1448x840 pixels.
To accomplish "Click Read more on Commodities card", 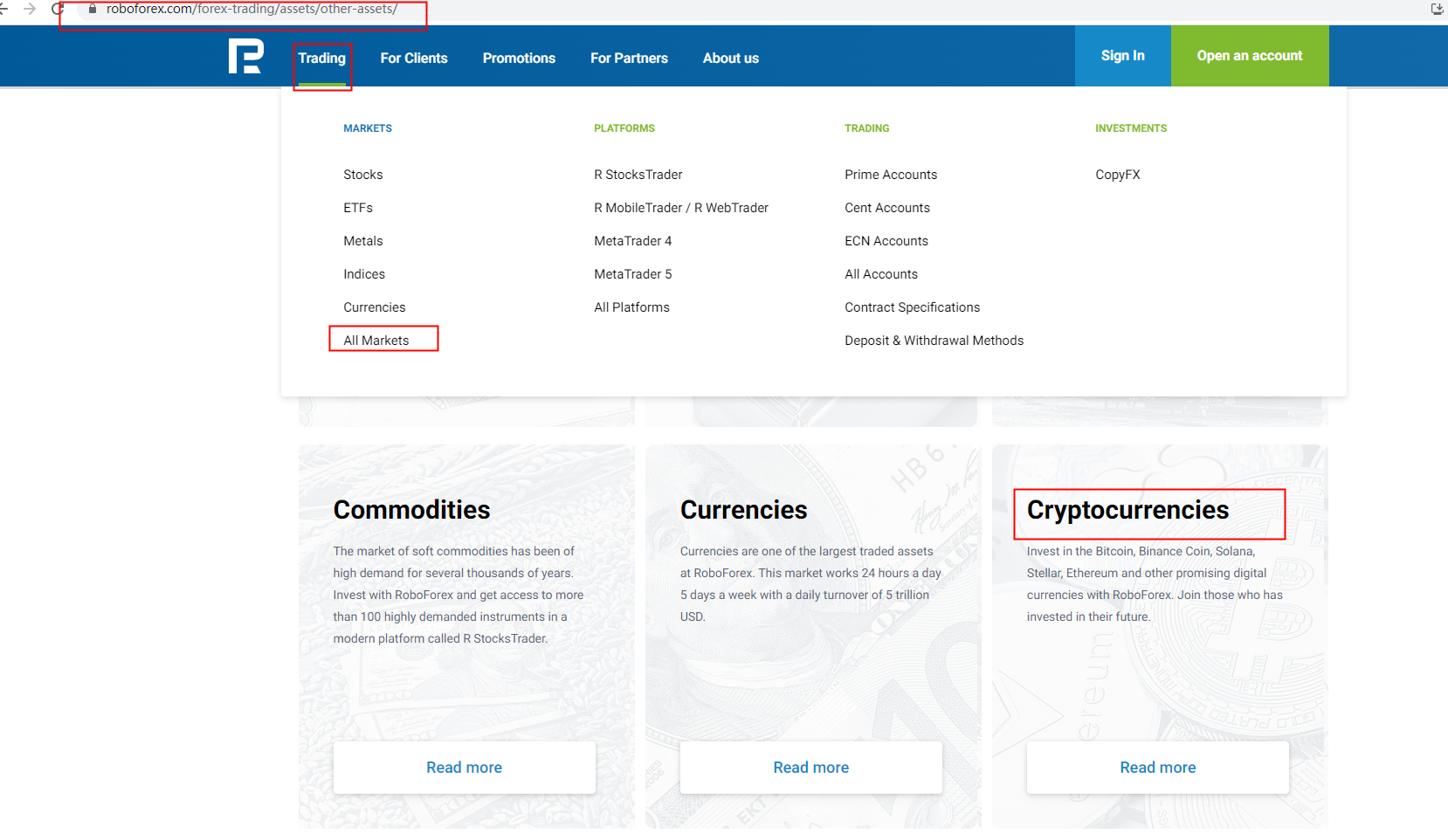I will click(465, 768).
